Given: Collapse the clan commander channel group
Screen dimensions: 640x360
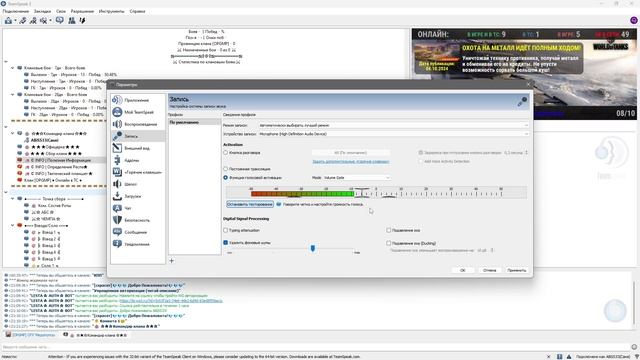Looking at the screenshot, I should coord(12,133).
